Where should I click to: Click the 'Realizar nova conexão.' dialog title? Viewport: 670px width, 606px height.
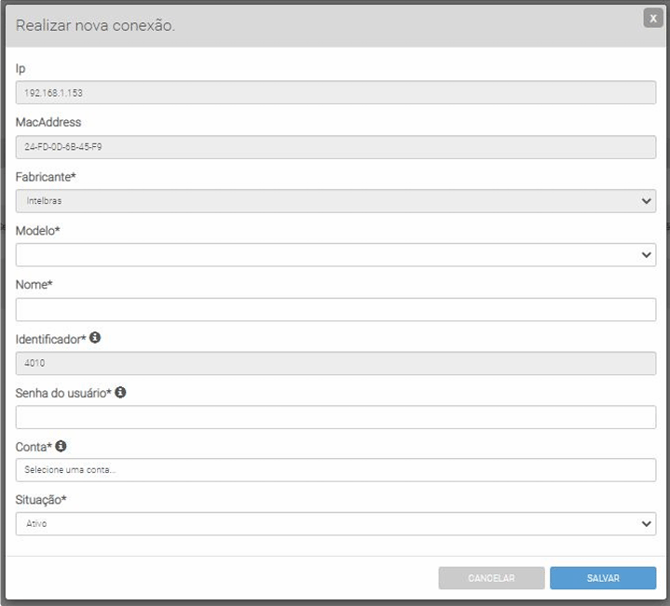95,25
